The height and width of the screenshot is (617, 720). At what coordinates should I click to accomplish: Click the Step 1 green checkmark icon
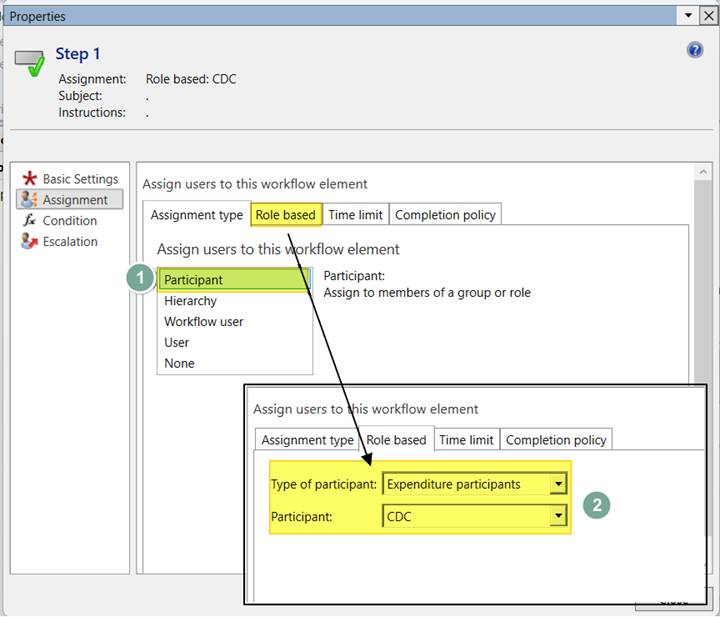[x=31, y=61]
